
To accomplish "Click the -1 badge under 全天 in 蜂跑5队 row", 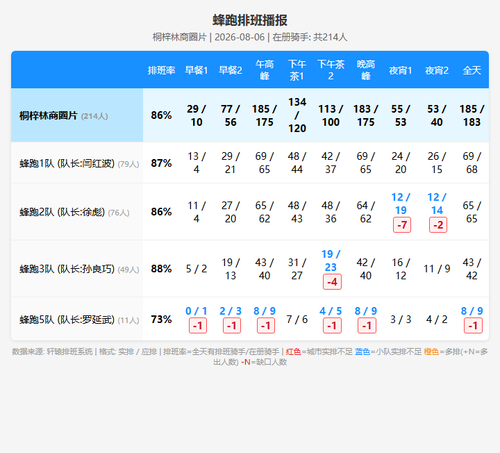I will [x=473, y=326].
